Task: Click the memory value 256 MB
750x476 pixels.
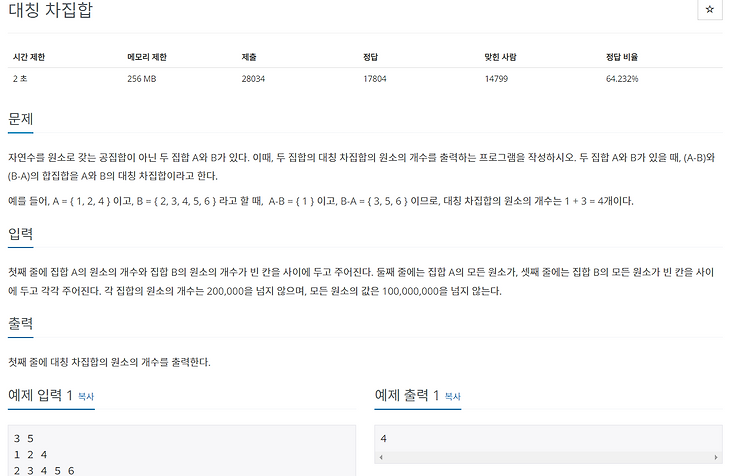Action: coord(142,78)
